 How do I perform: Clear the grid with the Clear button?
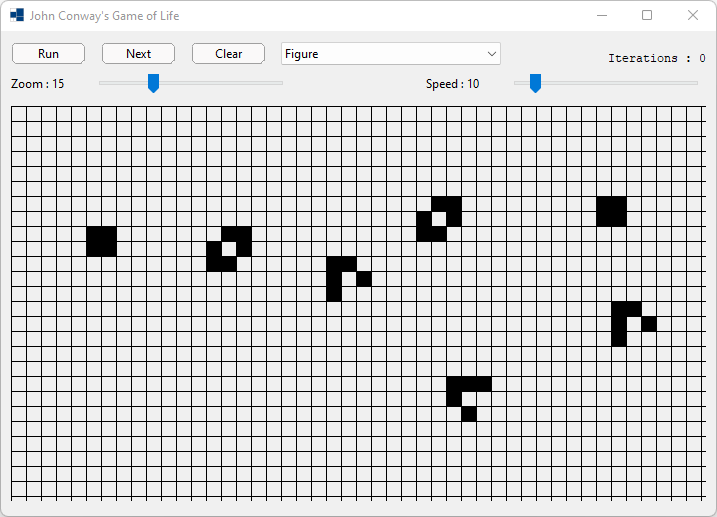pos(228,54)
